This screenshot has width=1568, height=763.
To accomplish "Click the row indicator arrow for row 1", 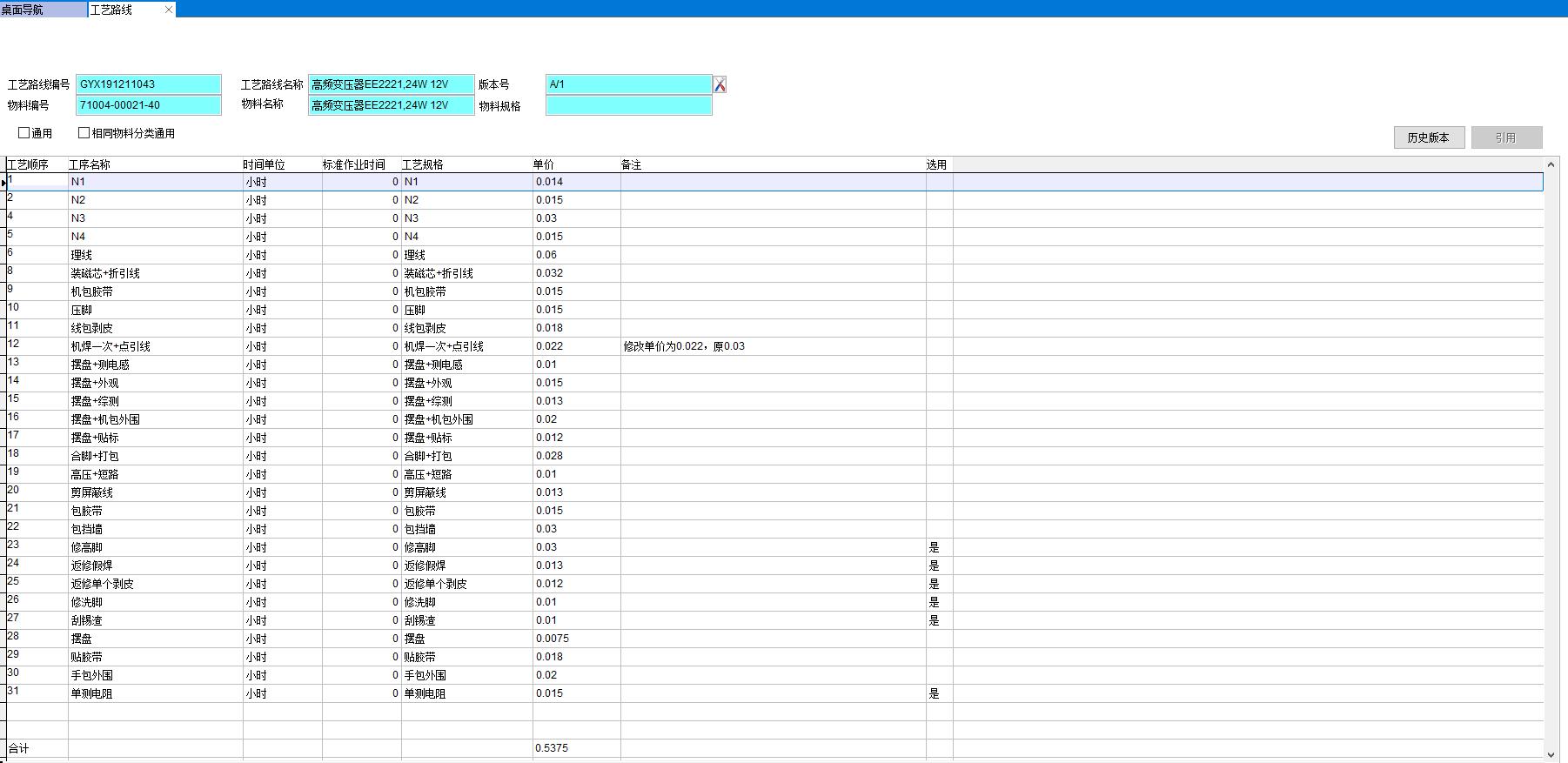I will click(3, 183).
